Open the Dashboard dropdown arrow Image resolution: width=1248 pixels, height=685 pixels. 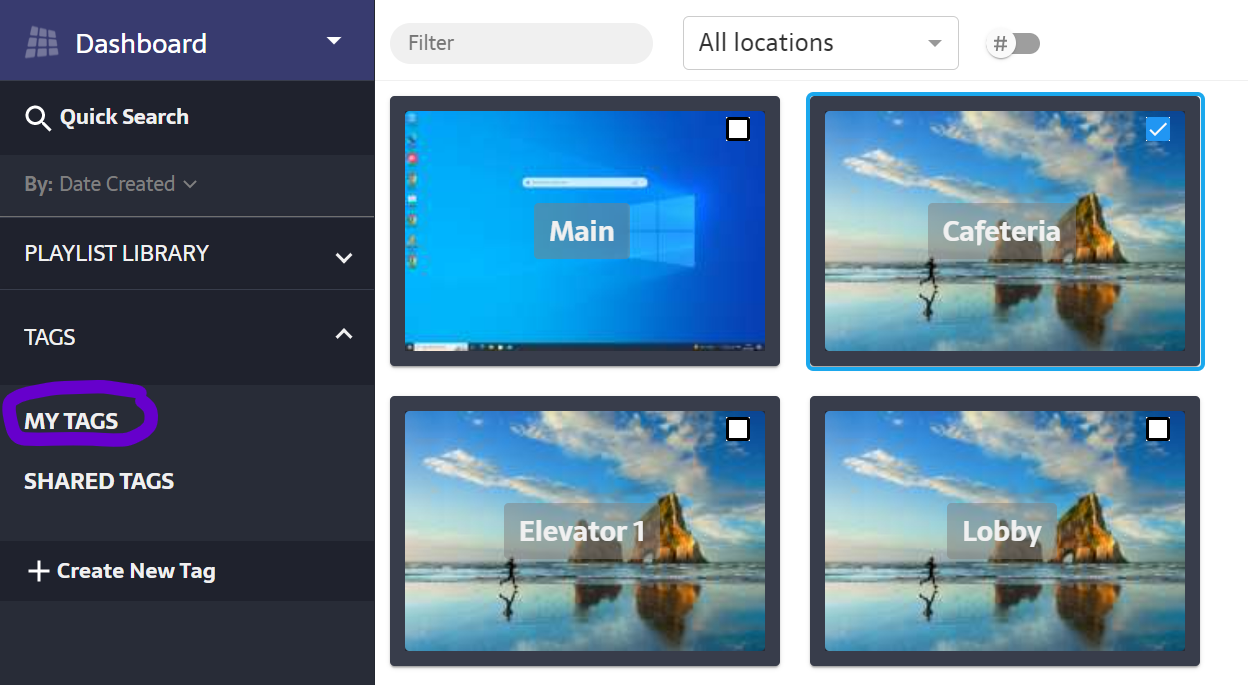point(334,42)
